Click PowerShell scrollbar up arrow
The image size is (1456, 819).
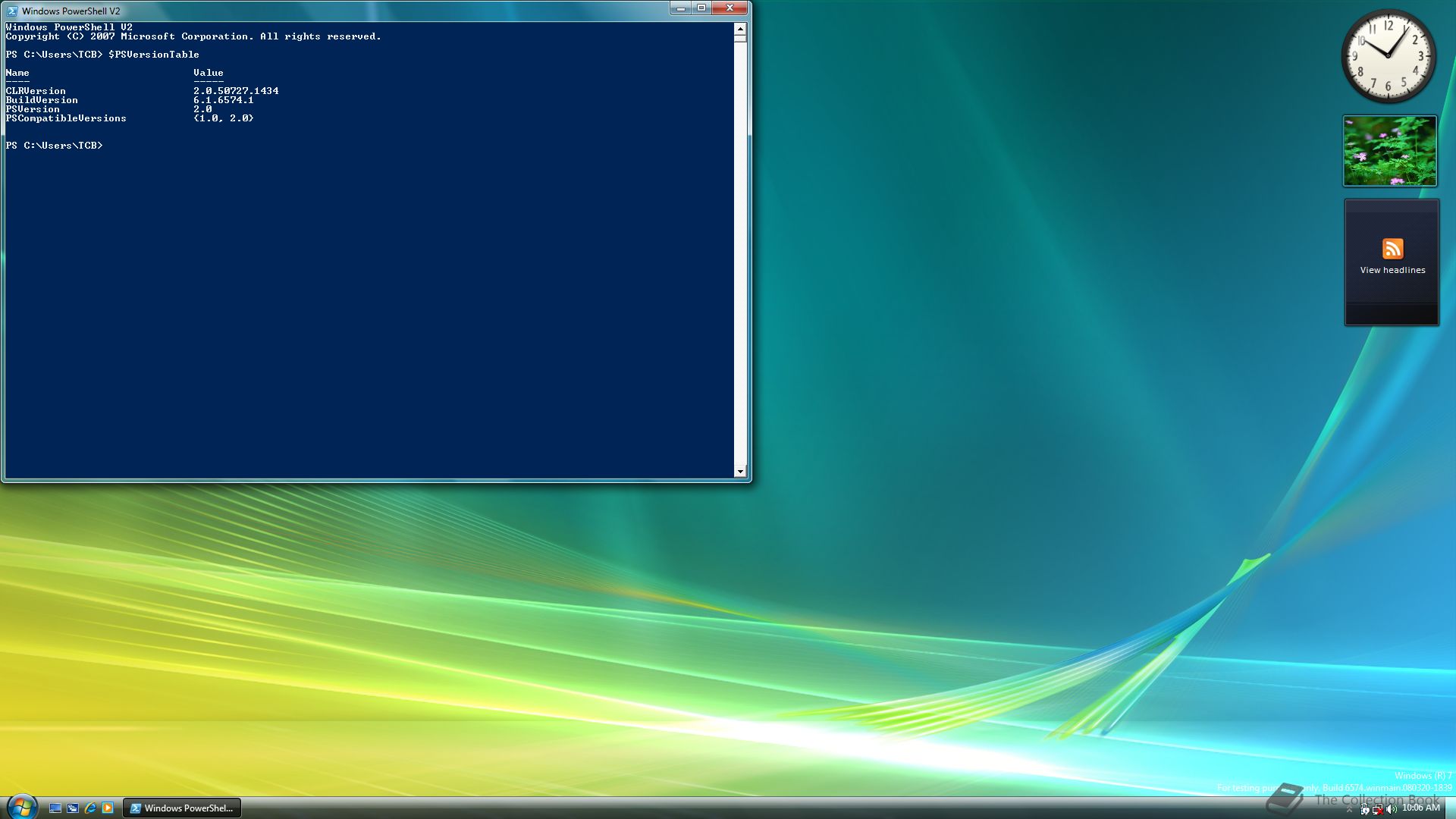click(740, 28)
